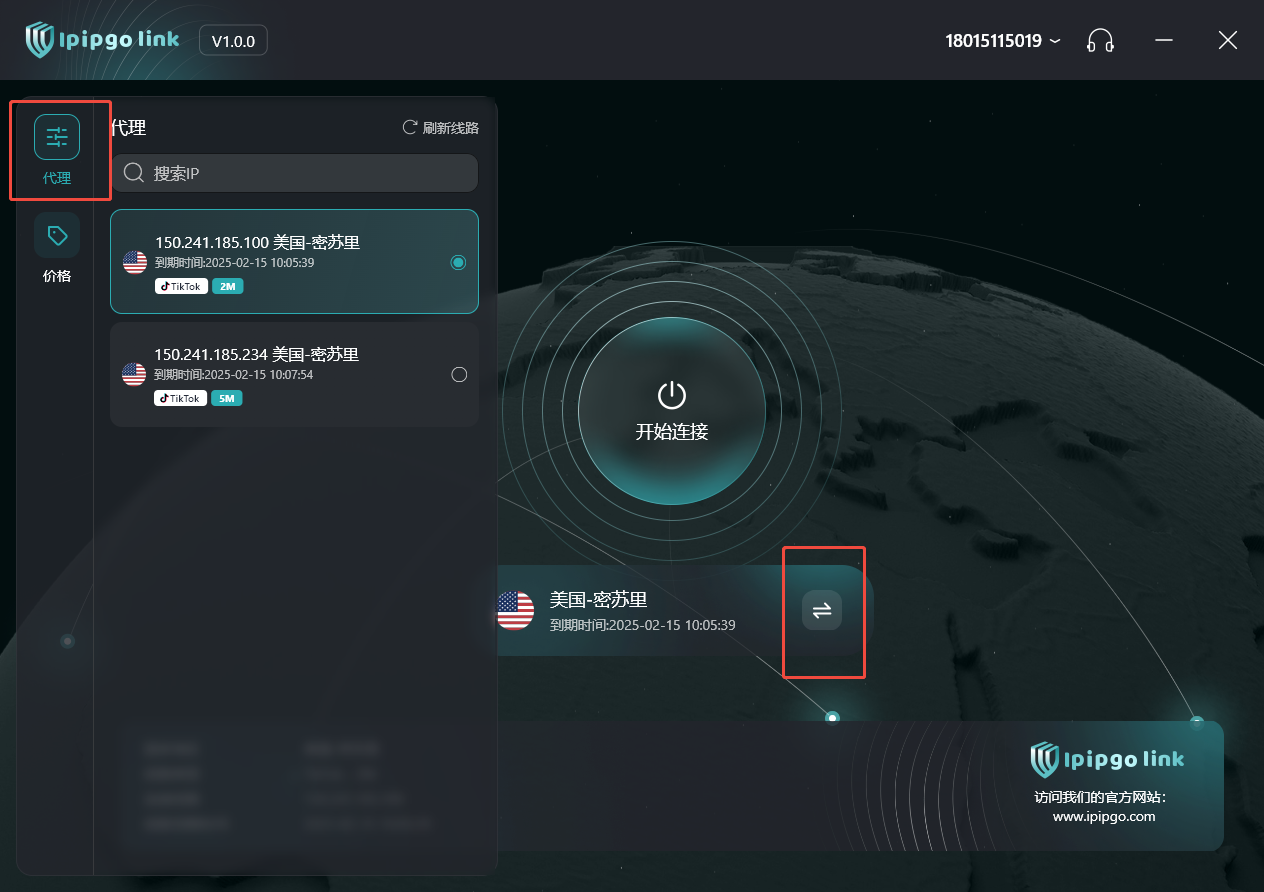Select radio button for 150.241.185.100

pos(458,262)
